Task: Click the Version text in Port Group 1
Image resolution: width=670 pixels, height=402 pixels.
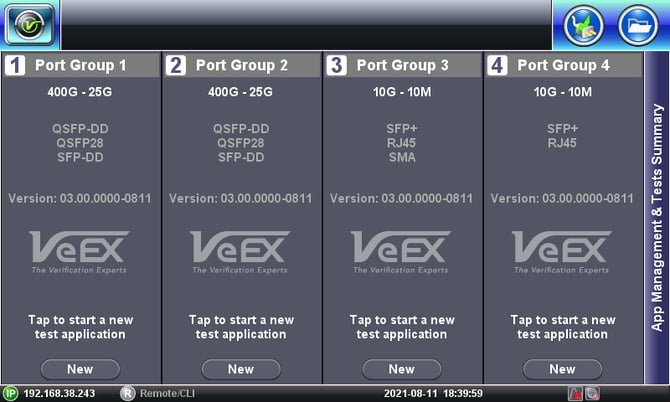Action: [79, 199]
